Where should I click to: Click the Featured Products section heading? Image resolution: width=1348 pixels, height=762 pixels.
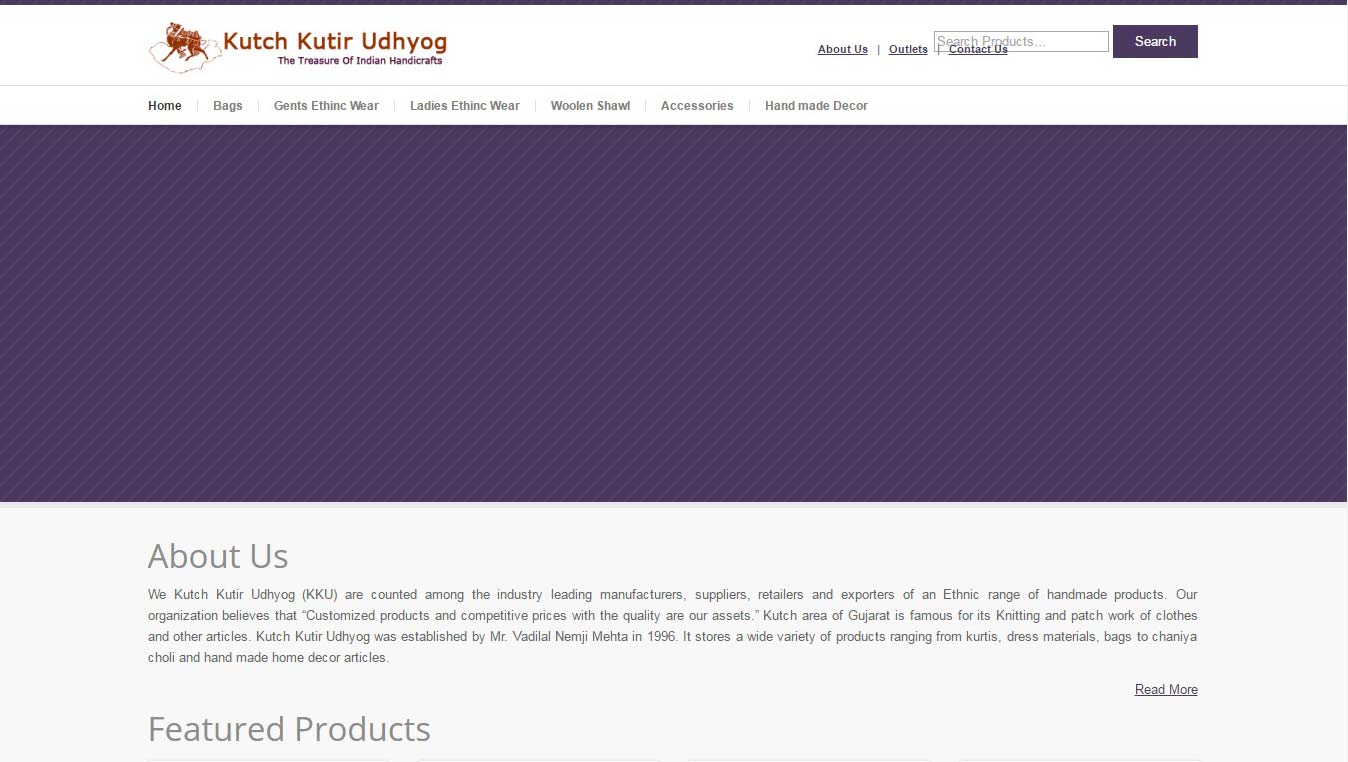(x=289, y=729)
